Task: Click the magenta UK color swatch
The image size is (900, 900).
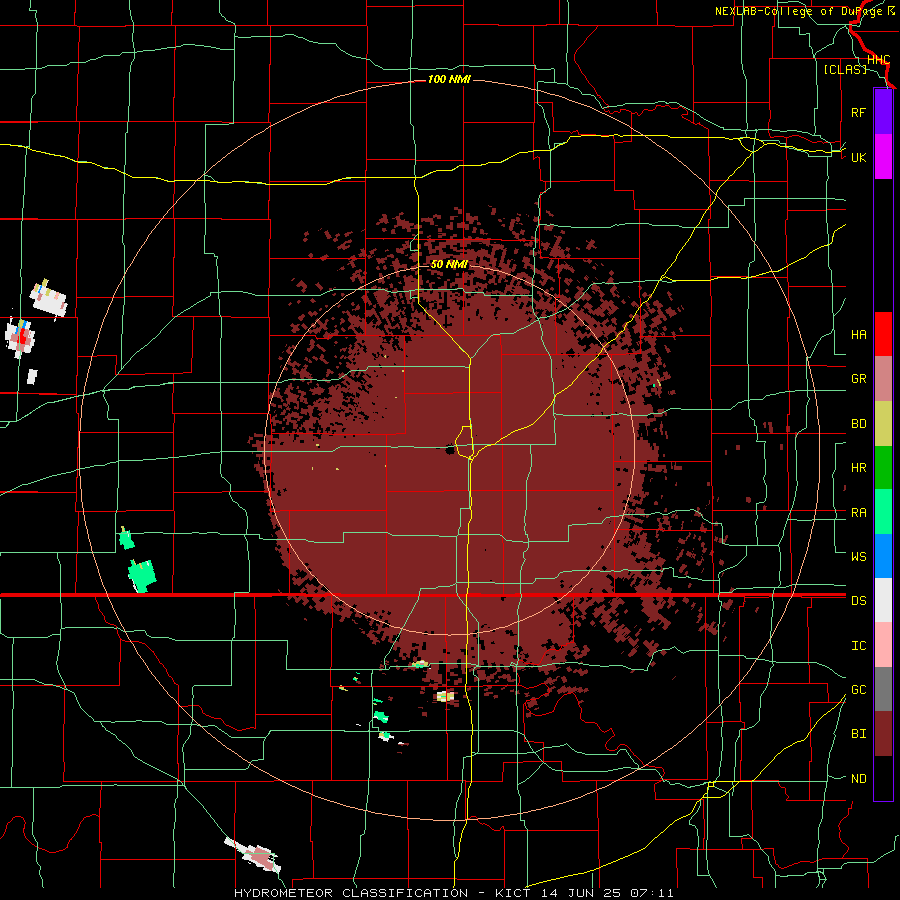Action: [883, 157]
